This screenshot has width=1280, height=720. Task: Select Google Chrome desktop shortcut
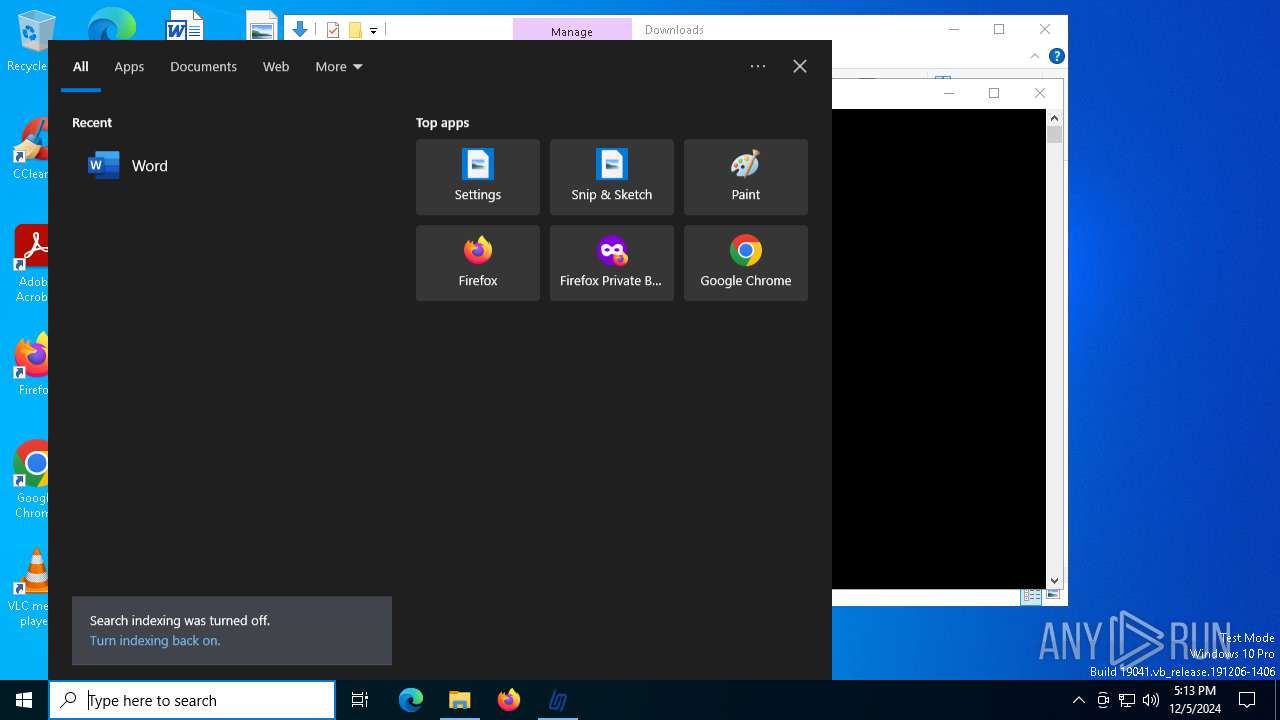(x=31, y=480)
